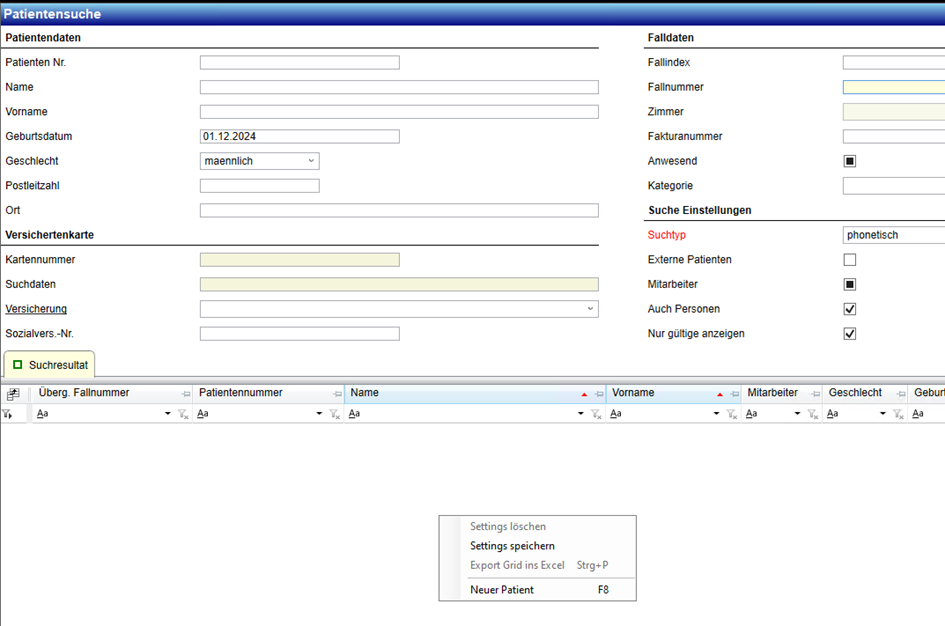This screenshot has height=626, width=945.
Task: Click the filter row selector icon
Action: click(7, 414)
